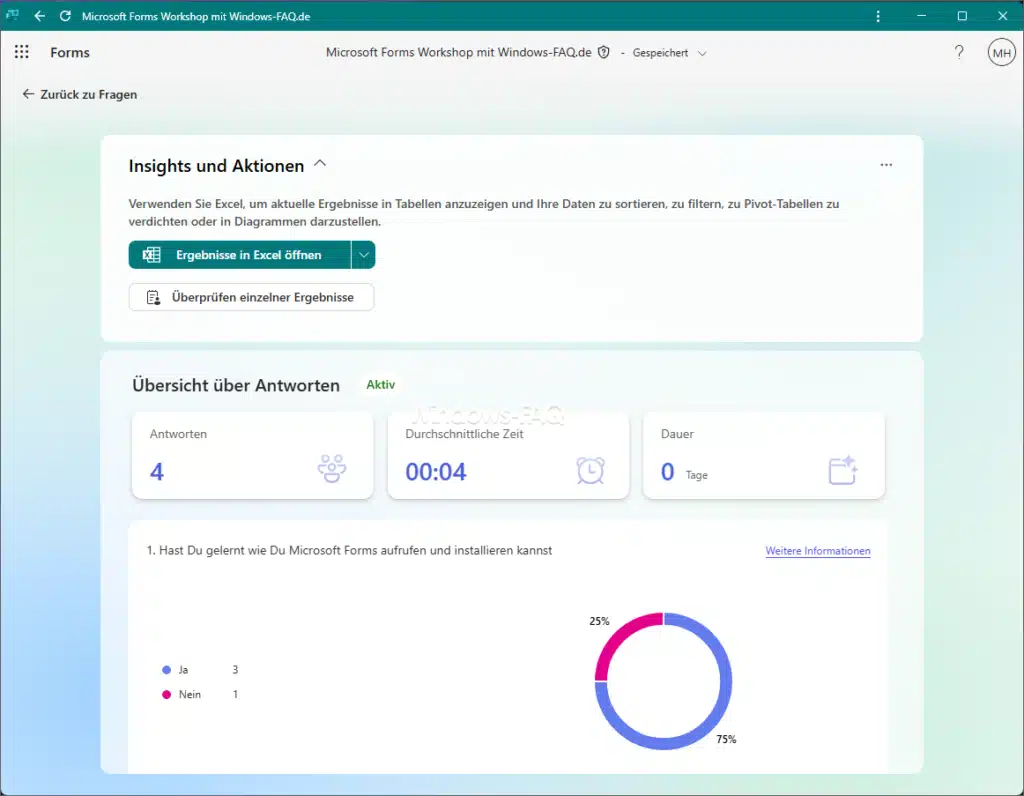Go back via Zurück zu Fragen

click(80, 95)
